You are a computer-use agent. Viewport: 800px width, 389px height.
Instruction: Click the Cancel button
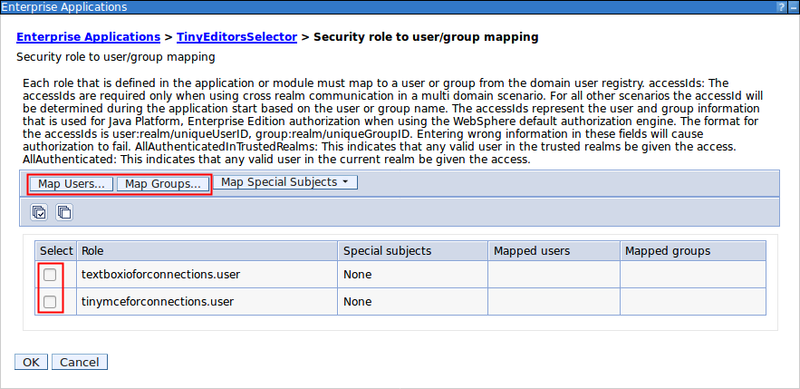click(x=80, y=362)
